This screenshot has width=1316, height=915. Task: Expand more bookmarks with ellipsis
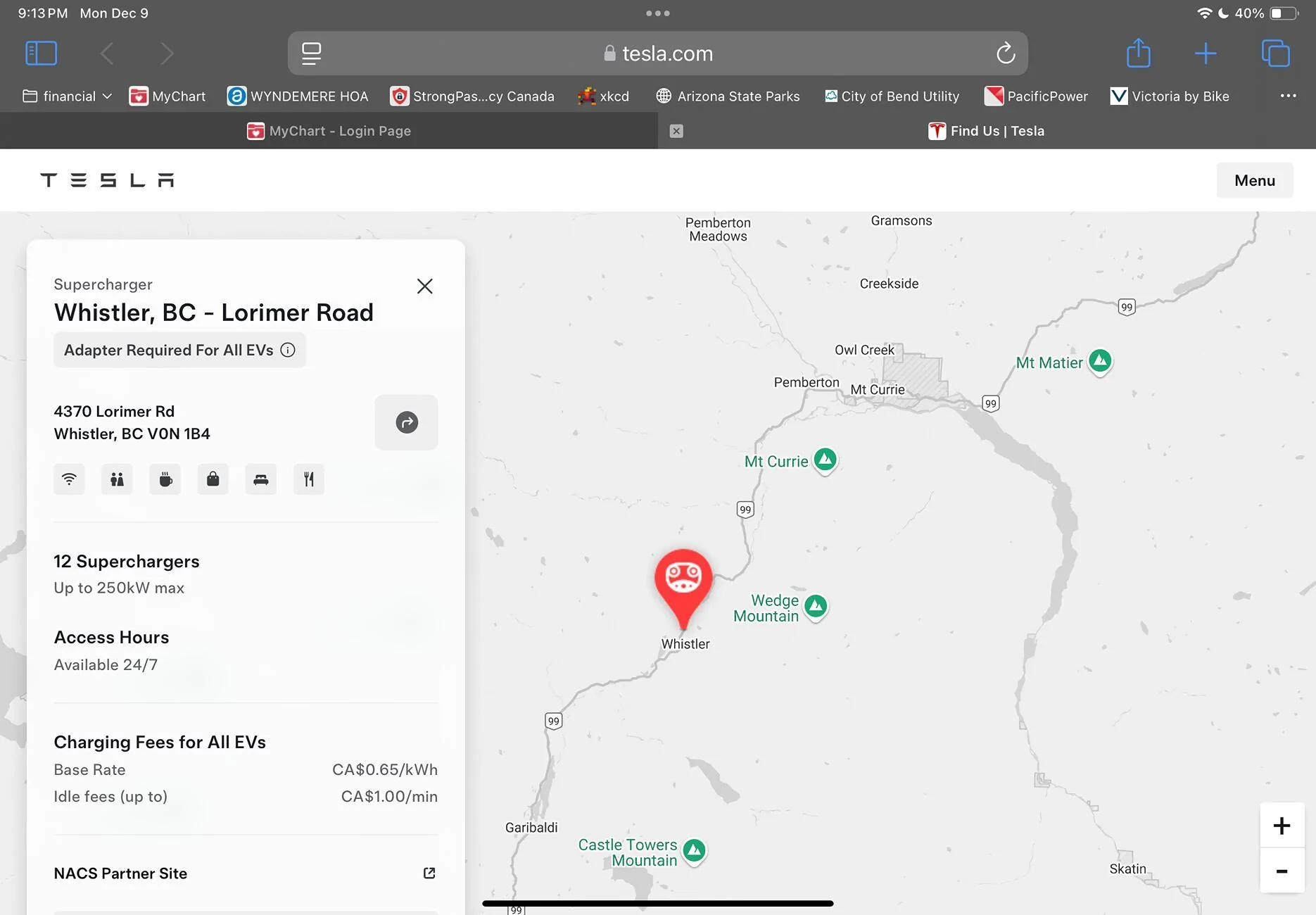click(1288, 96)
